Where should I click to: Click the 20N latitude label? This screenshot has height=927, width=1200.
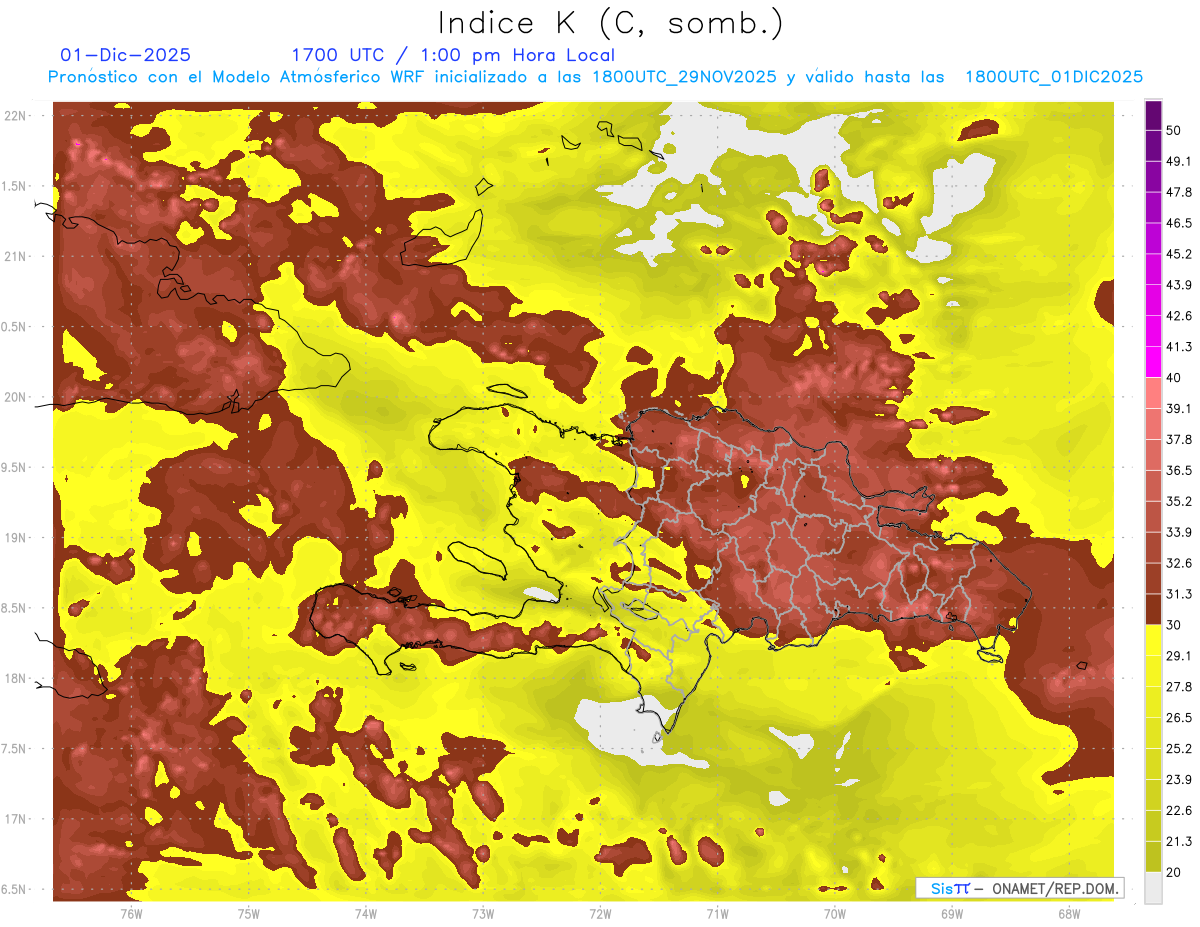(15, 397)
